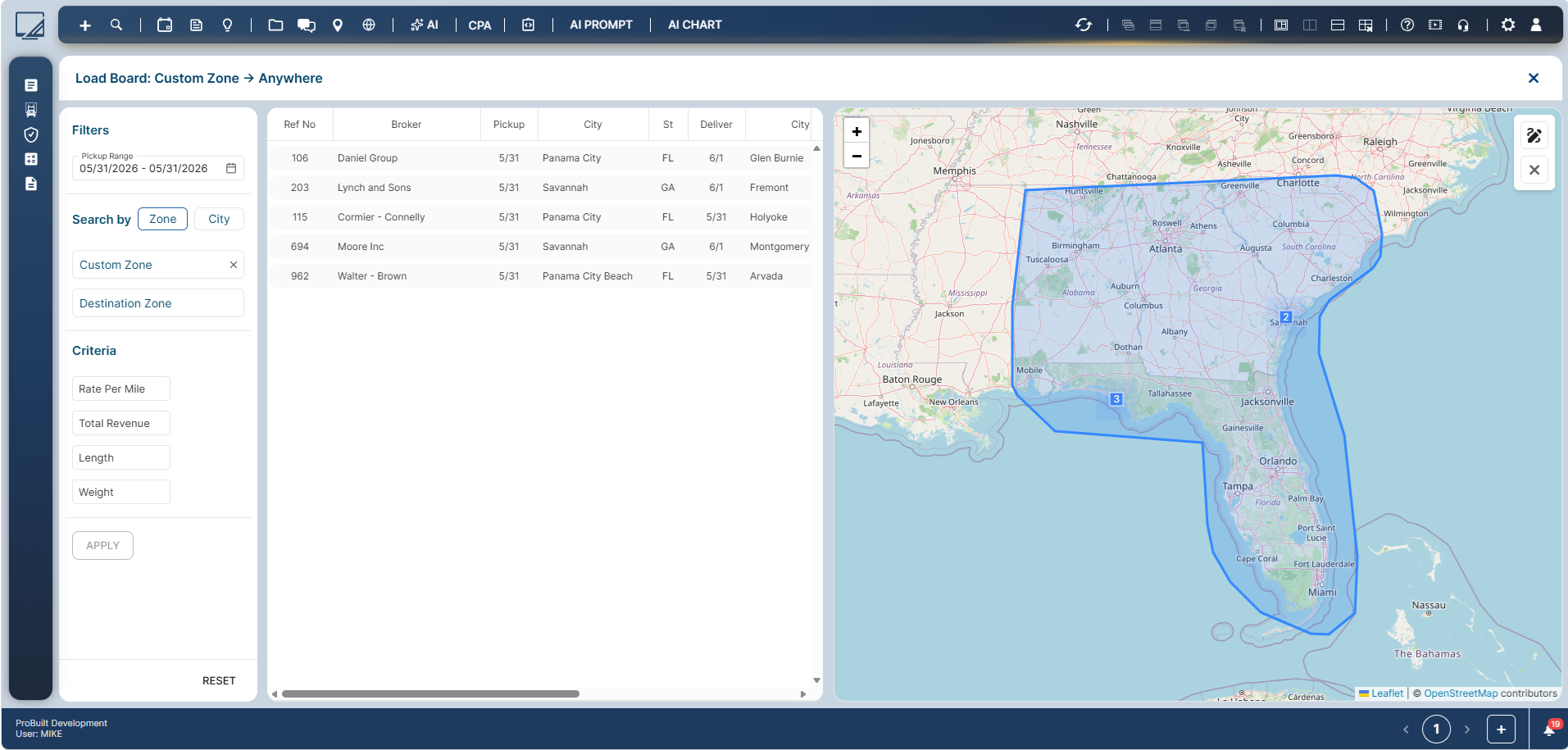Click the globe icon
The height and width of the screenshot is (750, 1568).
[369, 25]
